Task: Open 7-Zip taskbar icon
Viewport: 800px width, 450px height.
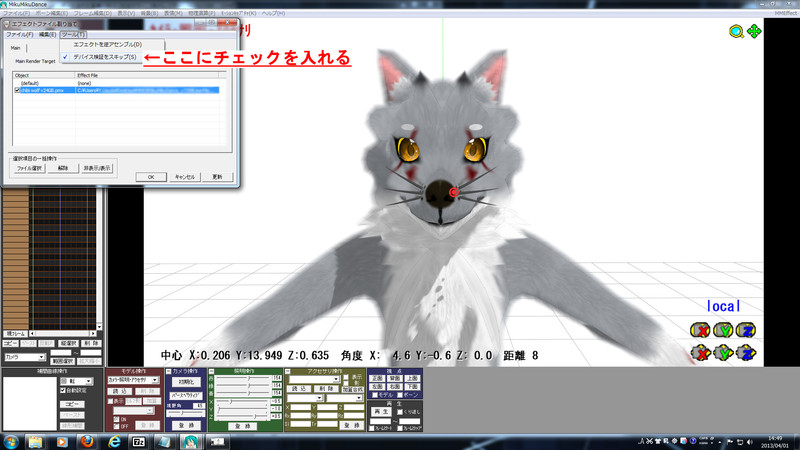Action: [x=139, y=442]
